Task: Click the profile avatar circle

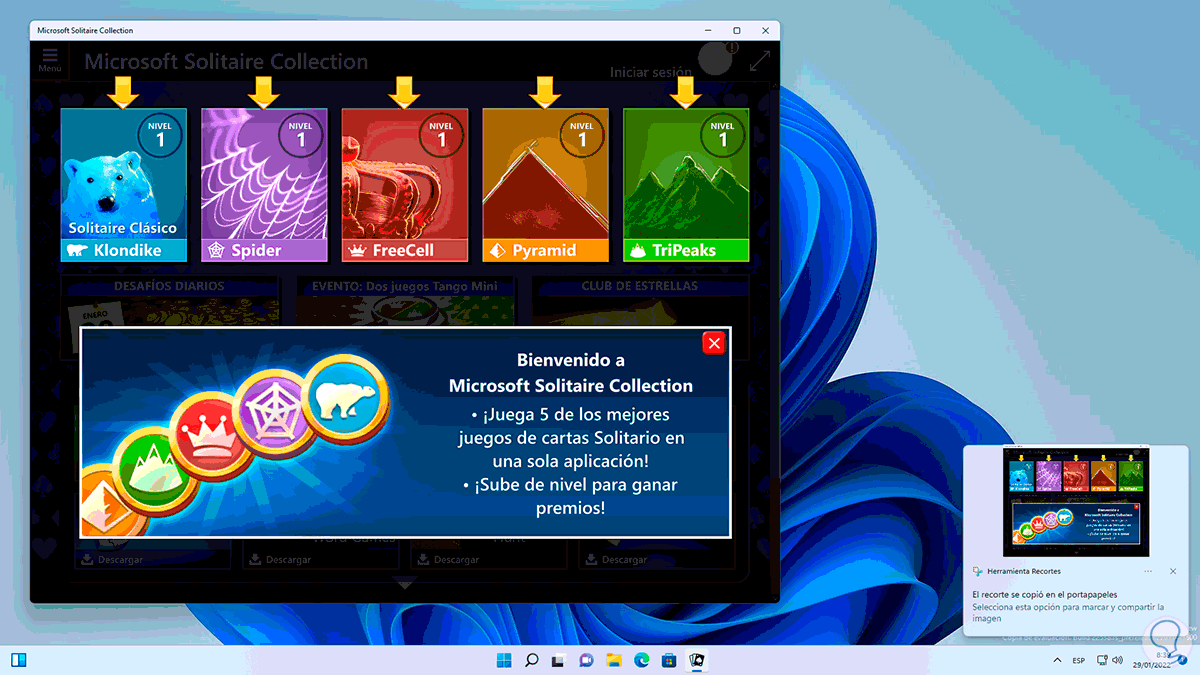Action: (715, 58)
